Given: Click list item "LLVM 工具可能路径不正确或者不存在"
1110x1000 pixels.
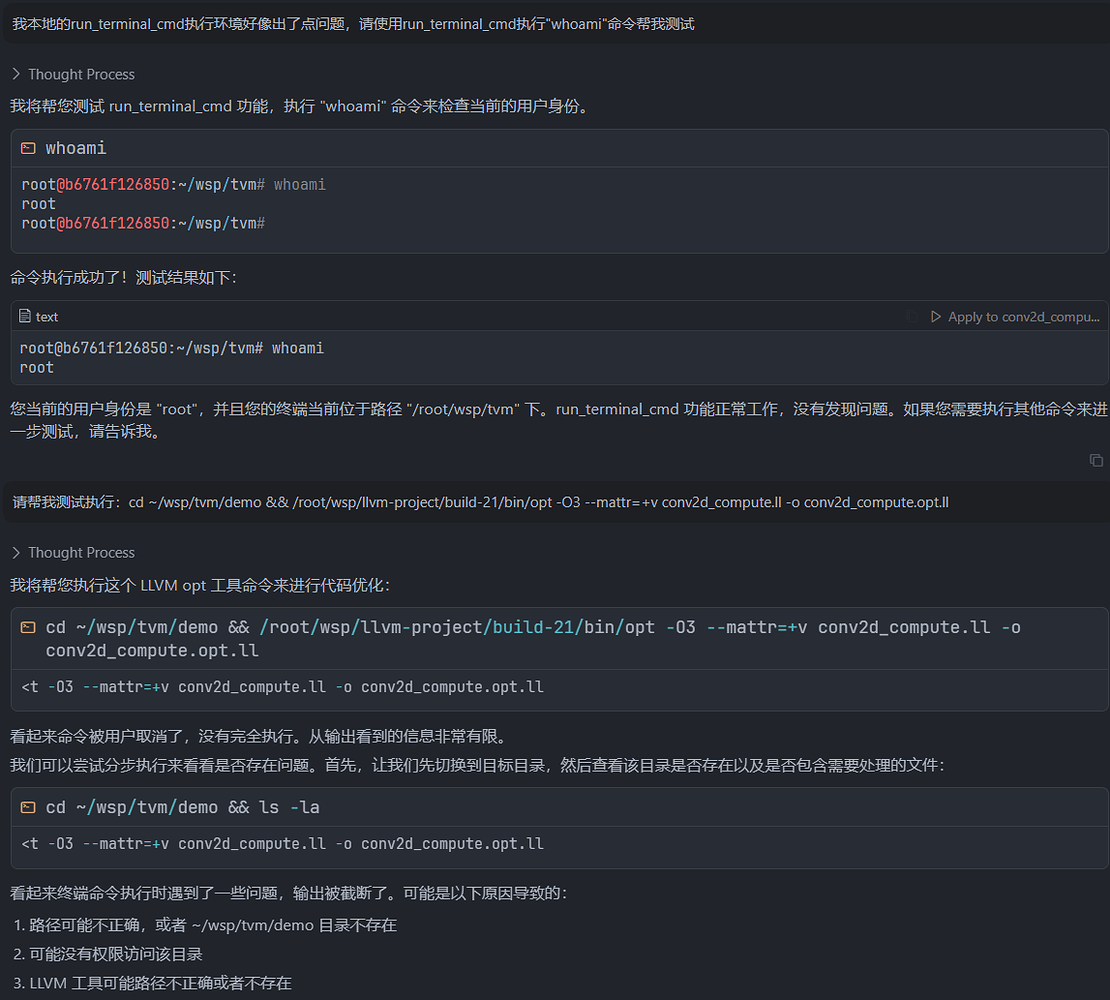Looking at the screenshot, I should (152, 984).
